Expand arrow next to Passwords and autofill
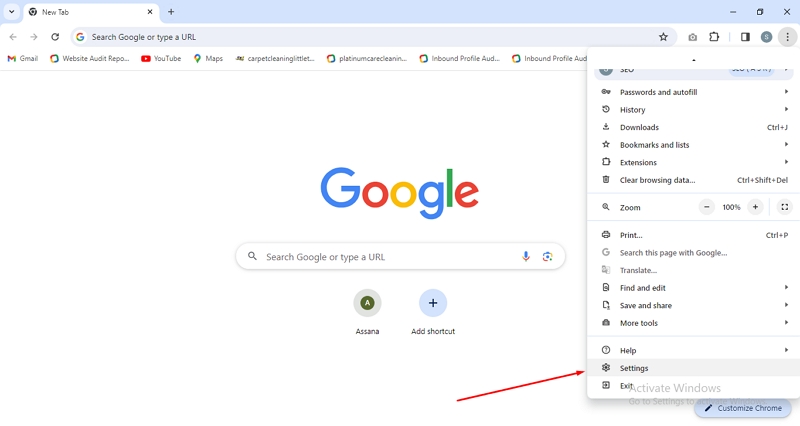 pos(786,92)
